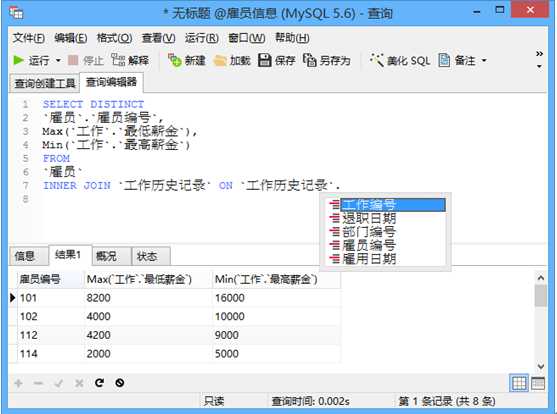Select cell 102 in results grid

50,316
